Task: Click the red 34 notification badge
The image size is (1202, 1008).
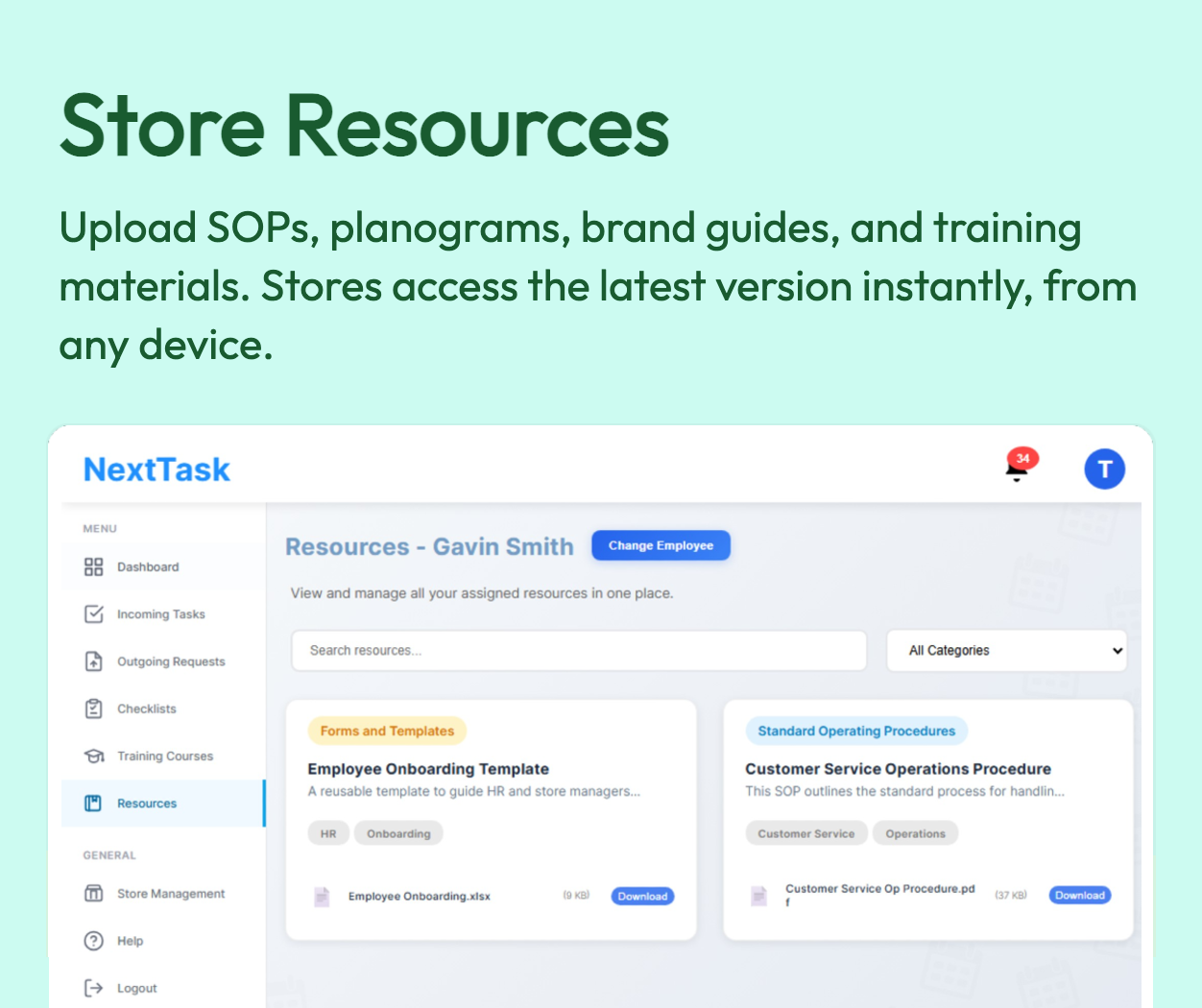Action: pos(1022,458)
